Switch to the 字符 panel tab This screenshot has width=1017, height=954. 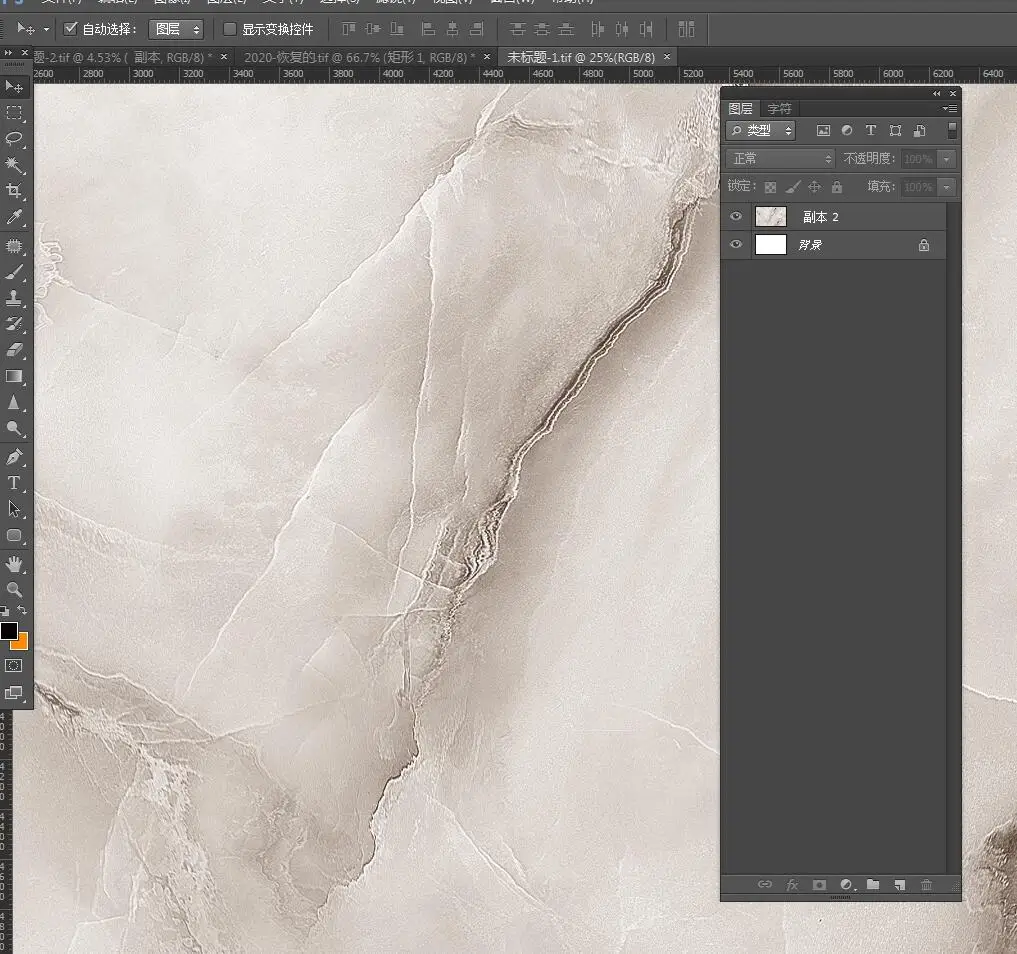(779, 108)
